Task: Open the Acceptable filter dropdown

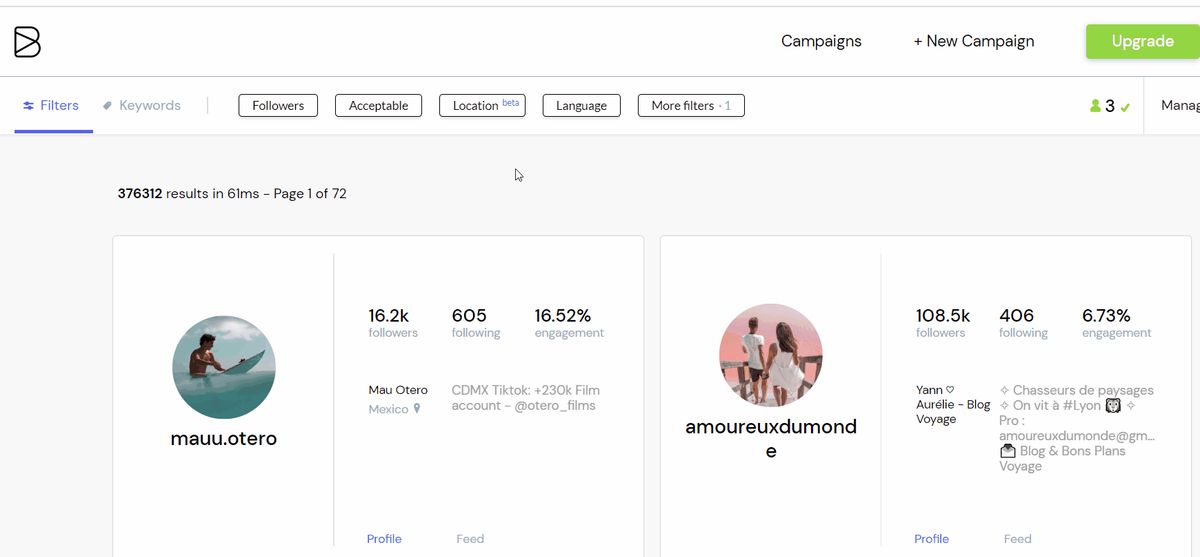Action: (378, 106)
